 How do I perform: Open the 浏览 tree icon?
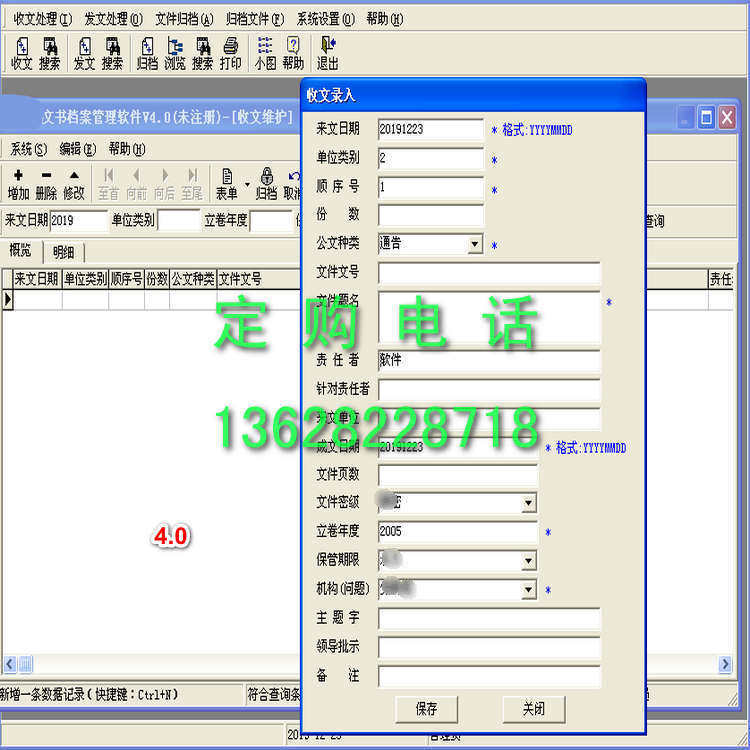(x=175, y=54)
